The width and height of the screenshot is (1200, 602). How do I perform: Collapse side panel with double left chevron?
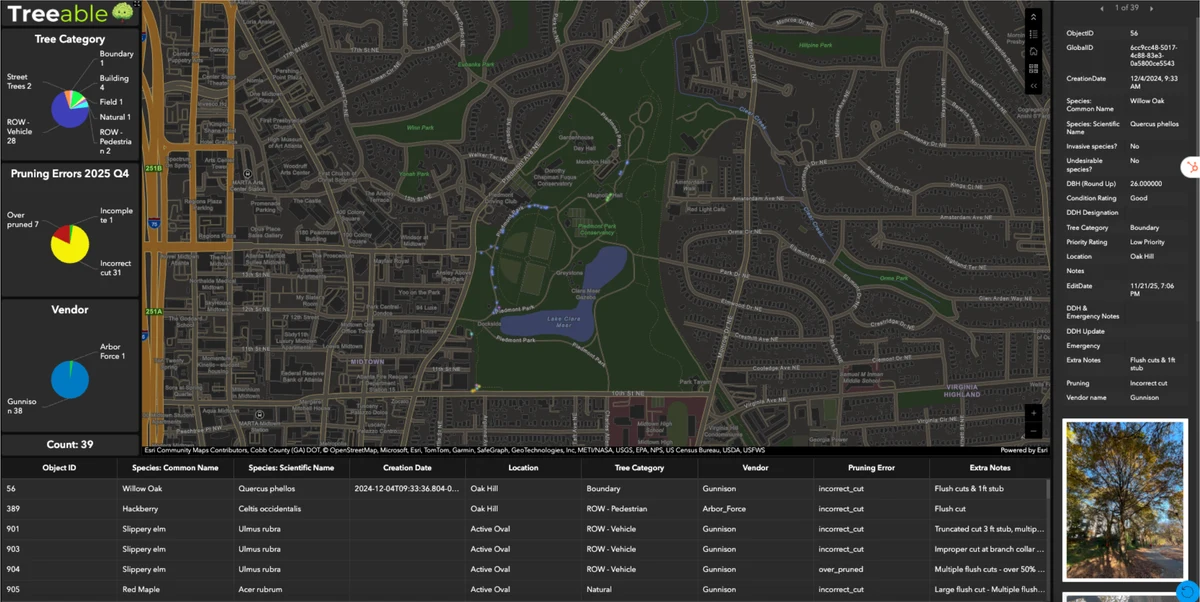1034,86
